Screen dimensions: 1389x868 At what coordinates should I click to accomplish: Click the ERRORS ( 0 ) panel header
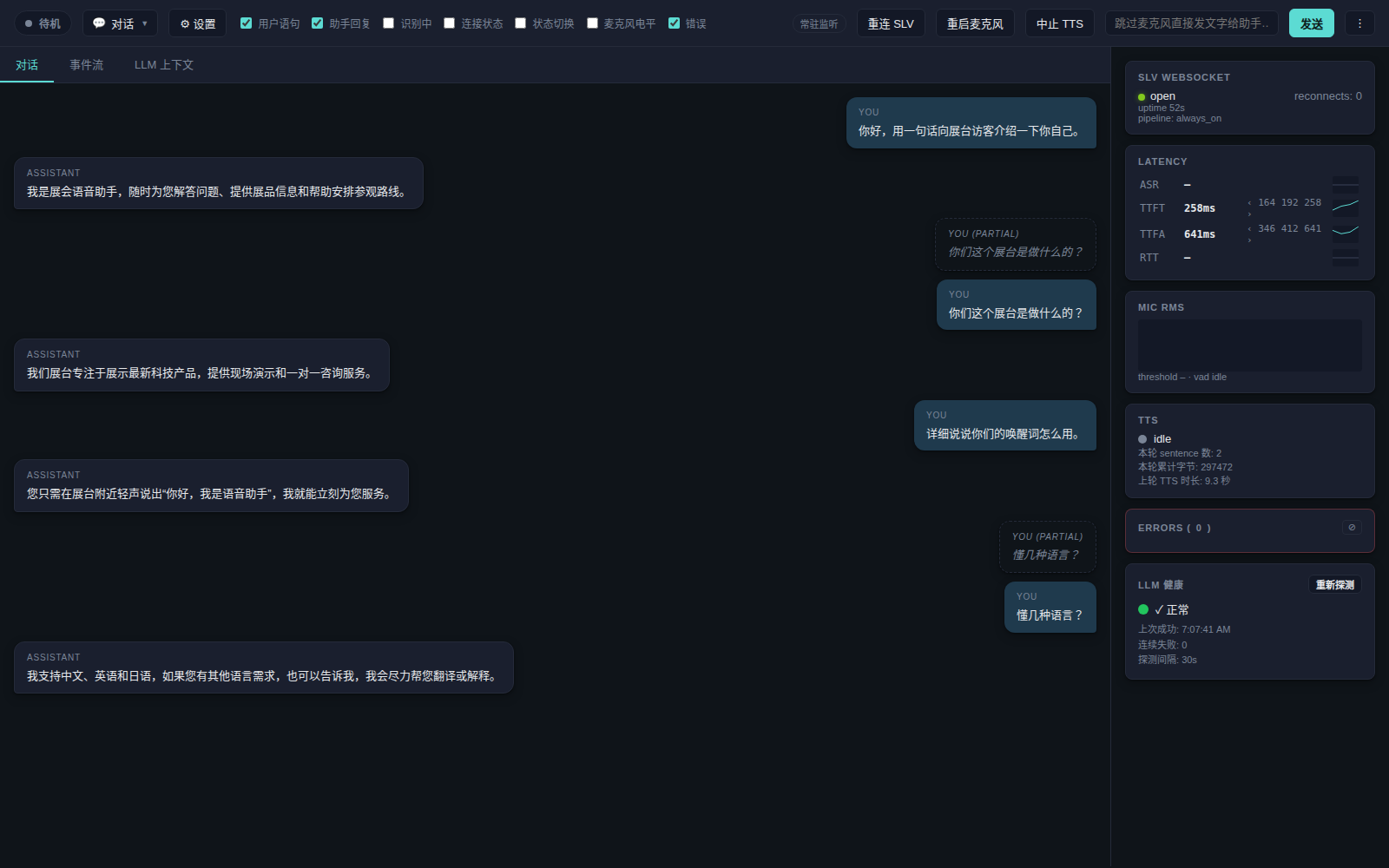click(1174, 528)
